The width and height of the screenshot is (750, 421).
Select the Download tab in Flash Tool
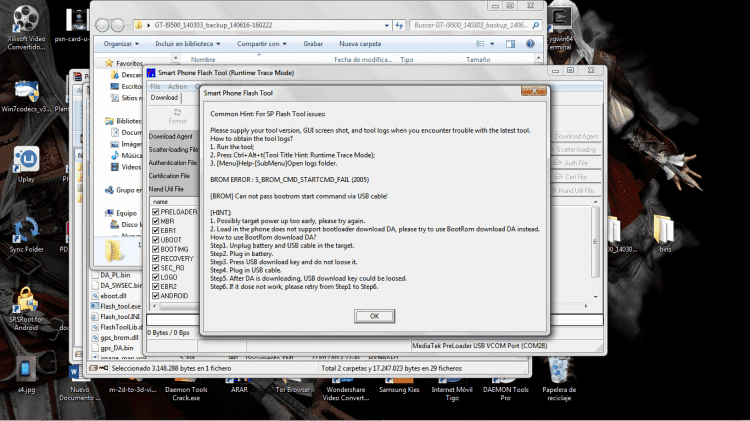pyautogui.click(x=164, y=98)
